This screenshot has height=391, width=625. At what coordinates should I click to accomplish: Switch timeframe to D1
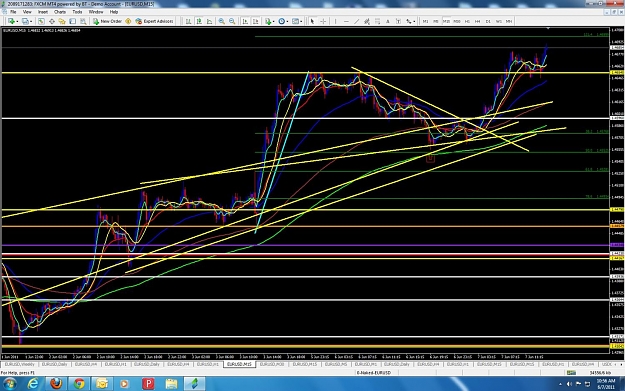(x=488, y=21)
